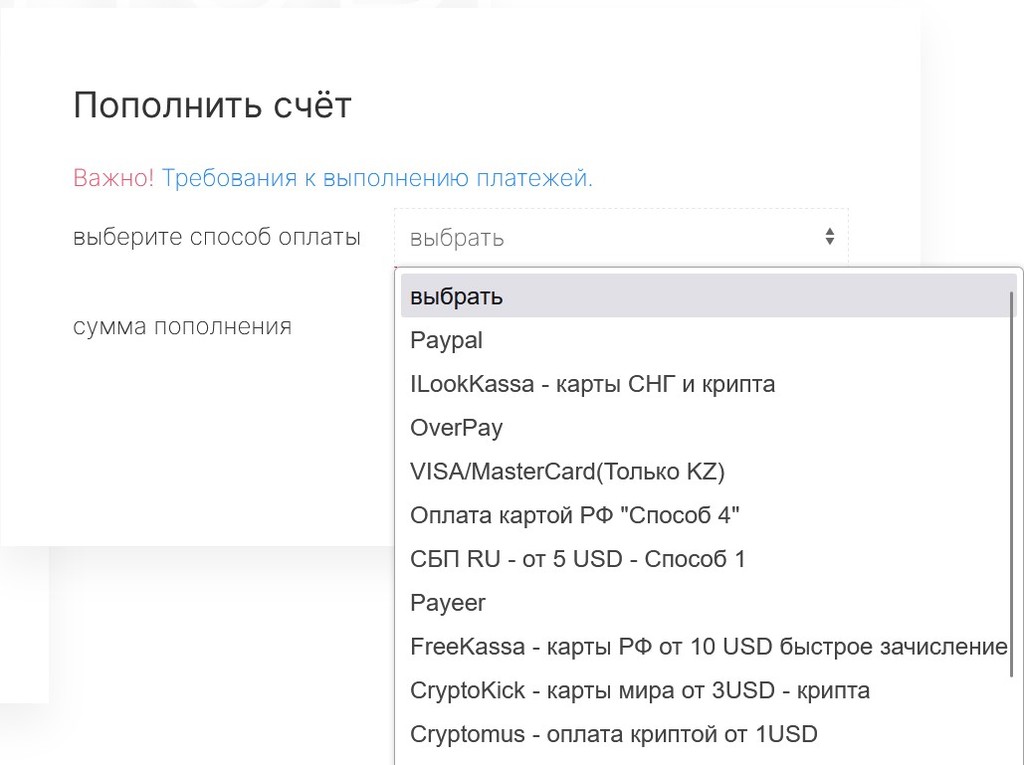Click the red 'Важно!' notice text
Image resolution: width=1024 pixels, height=765 pixels.
tap(113, 179)
